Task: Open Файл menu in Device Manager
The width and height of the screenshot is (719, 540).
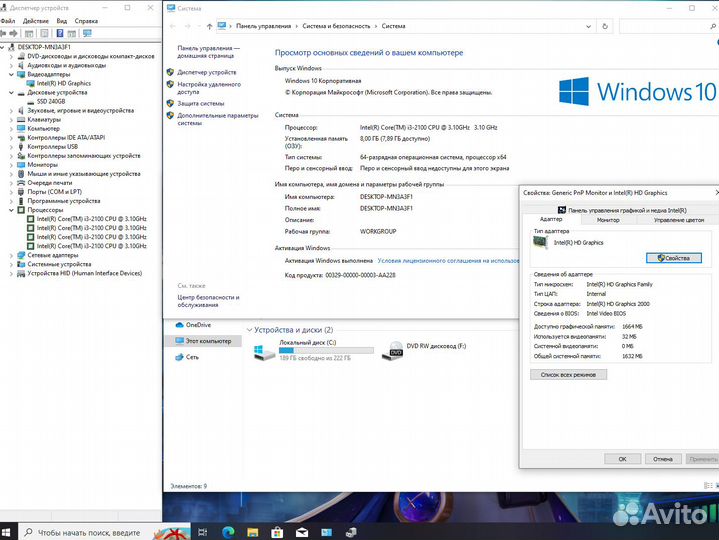Action: (x=8, y=21)
